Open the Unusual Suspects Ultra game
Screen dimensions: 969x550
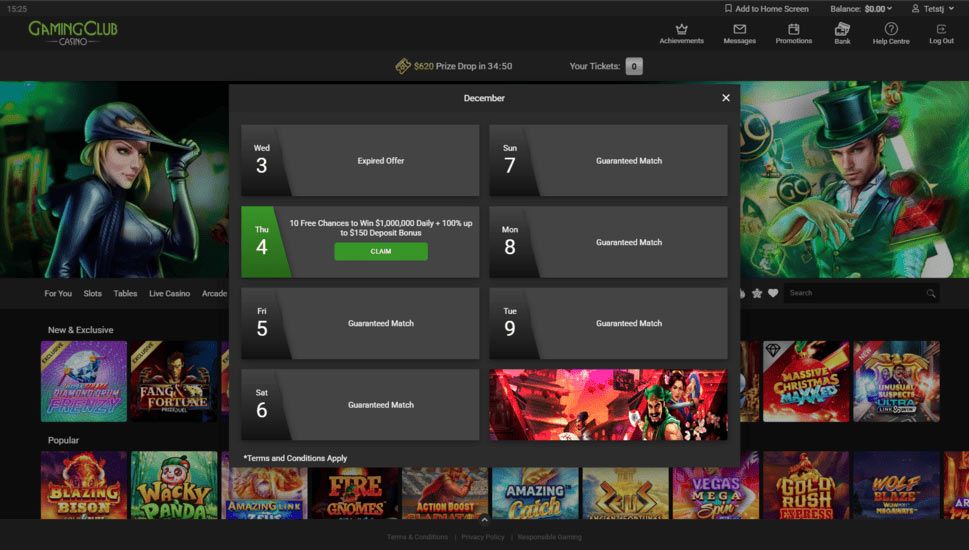point(896,381)
